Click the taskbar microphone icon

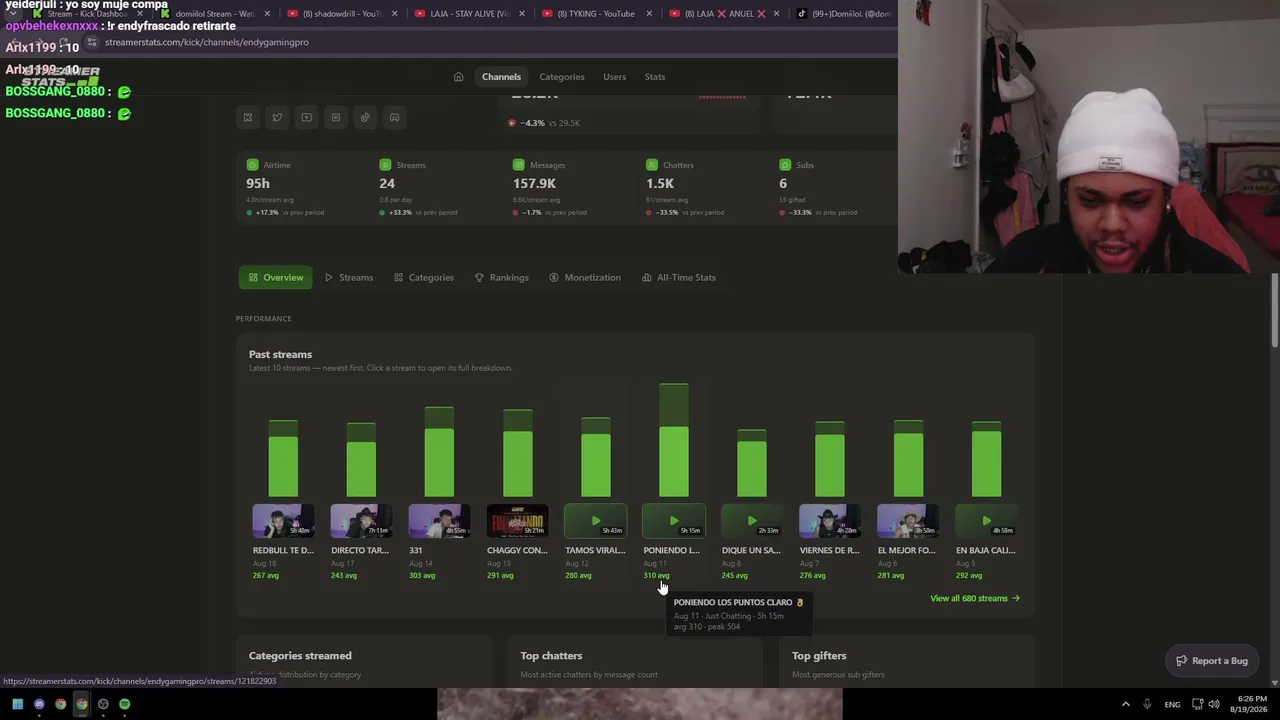[1147, 704]
